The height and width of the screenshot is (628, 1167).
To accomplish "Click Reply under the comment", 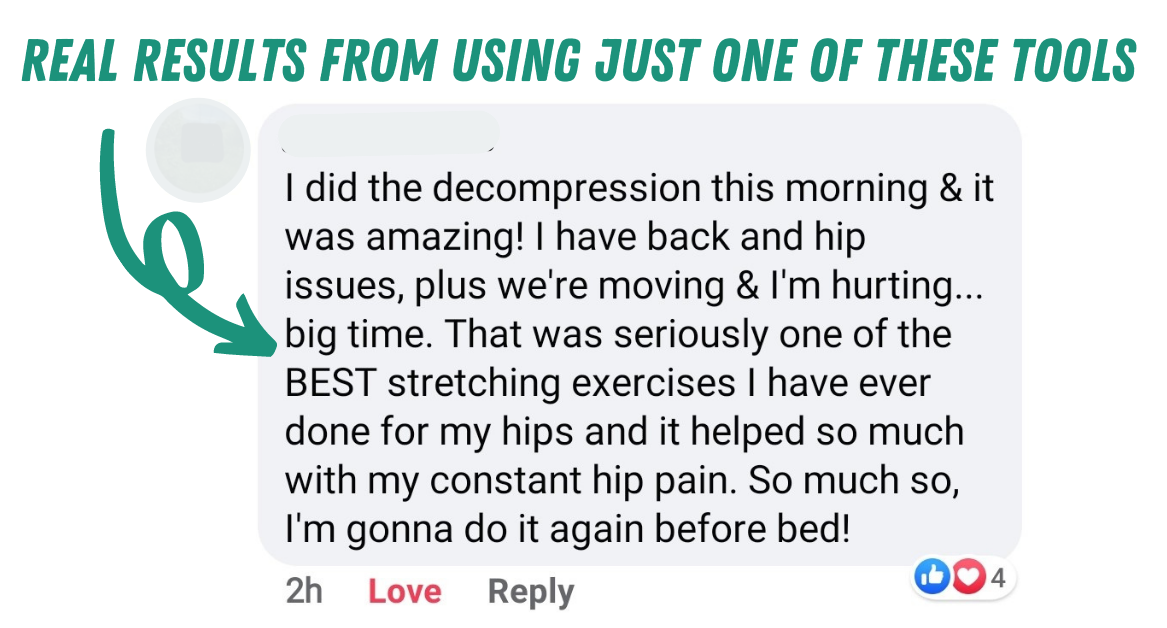I will (530, 591).
